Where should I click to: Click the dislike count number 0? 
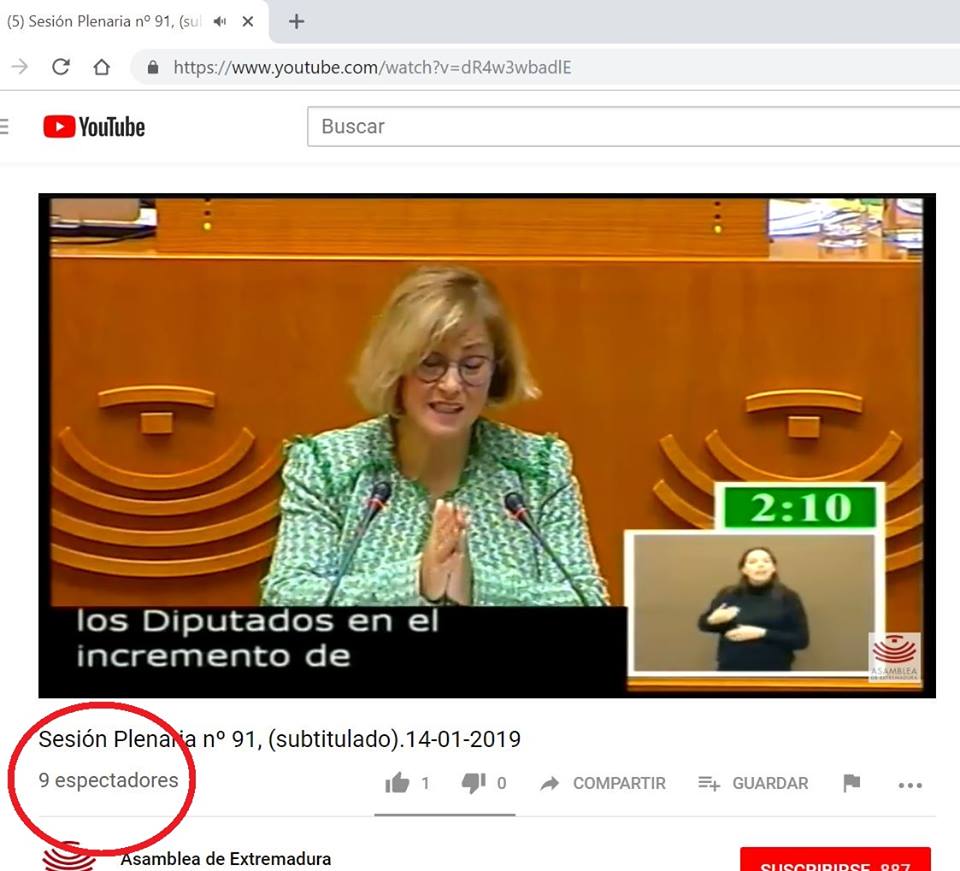(501, 783)
